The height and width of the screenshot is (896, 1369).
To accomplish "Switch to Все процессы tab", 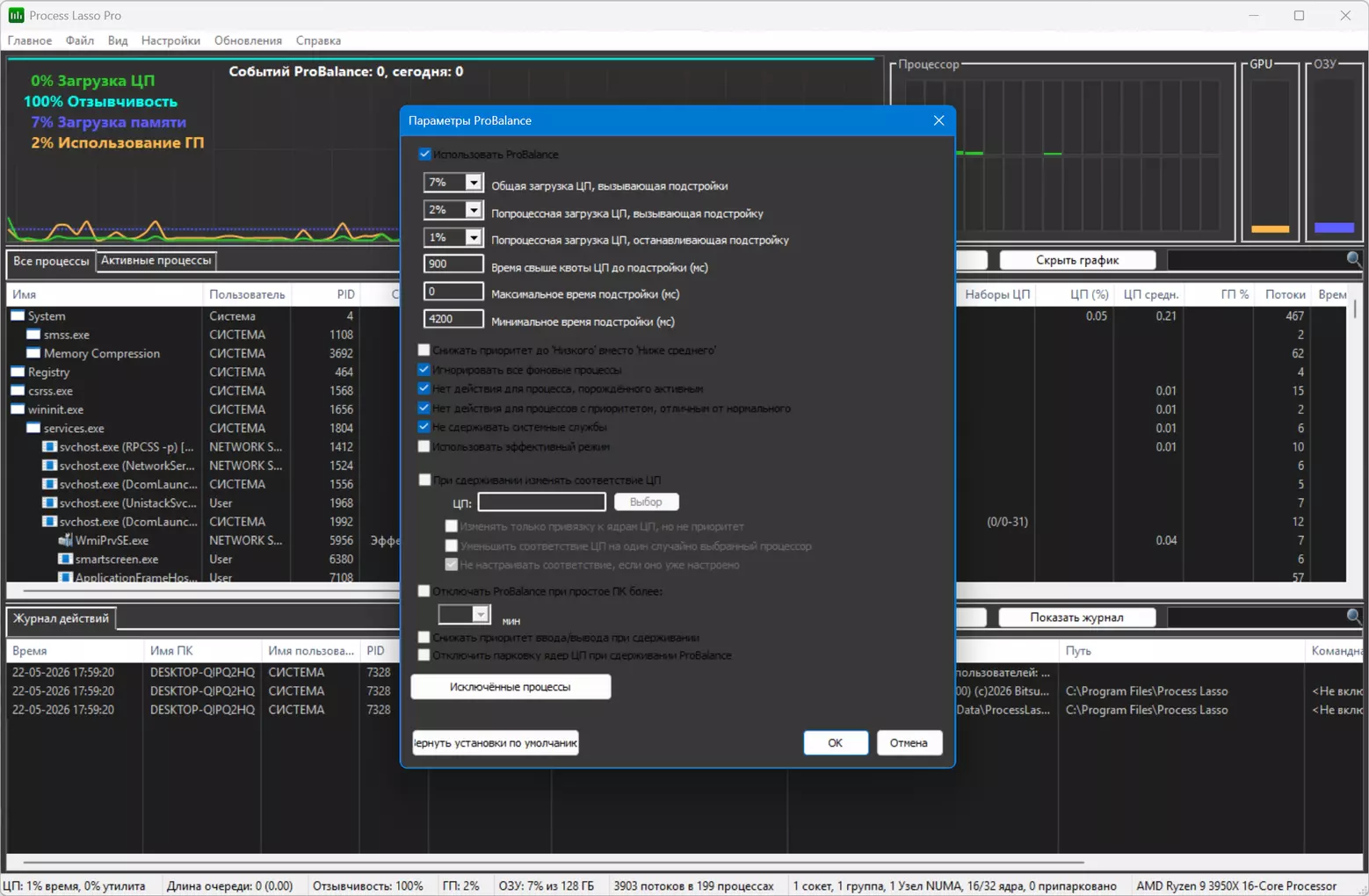I will click(x=51, y=261).
